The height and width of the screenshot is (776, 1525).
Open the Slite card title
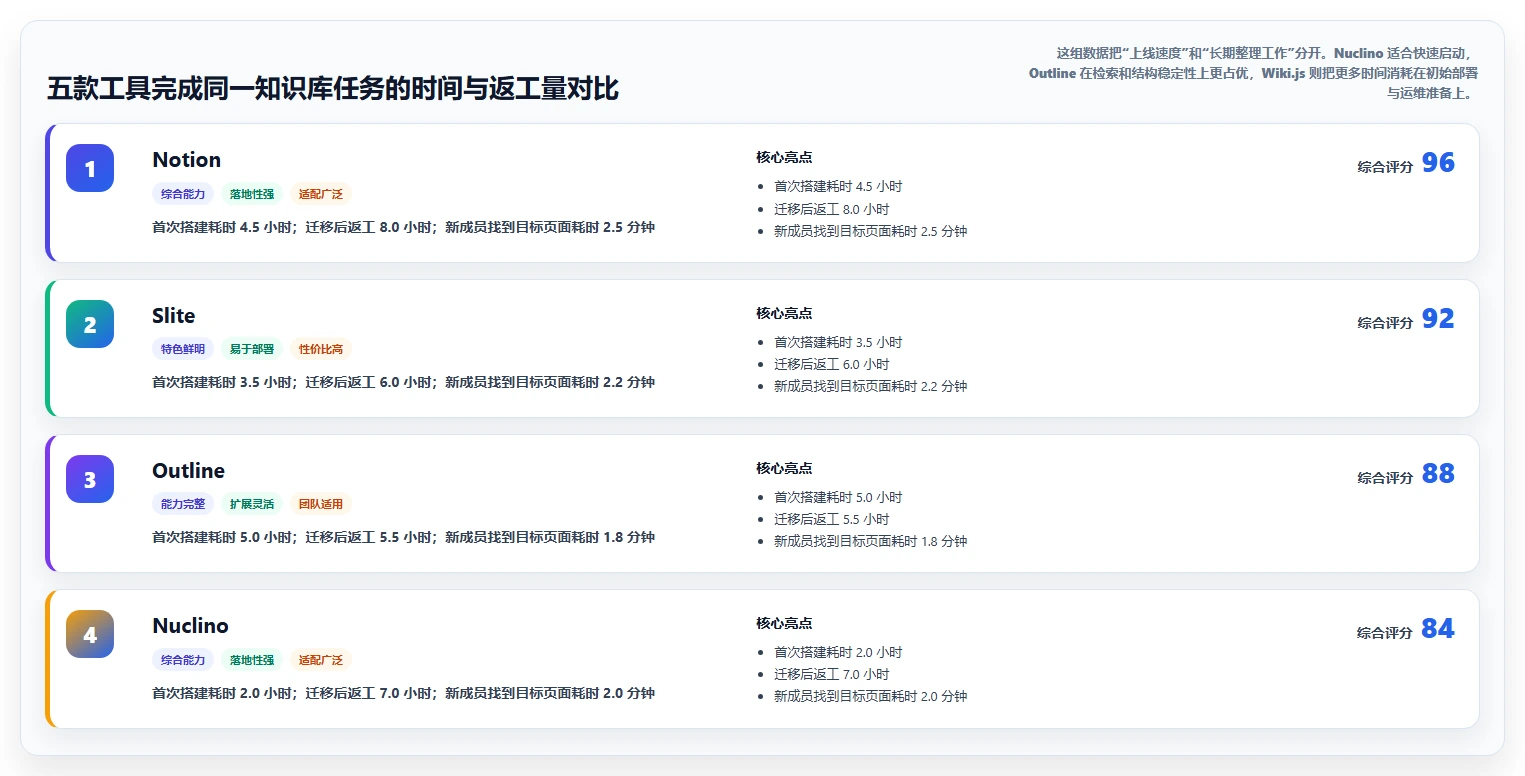(x=174, y=316)
